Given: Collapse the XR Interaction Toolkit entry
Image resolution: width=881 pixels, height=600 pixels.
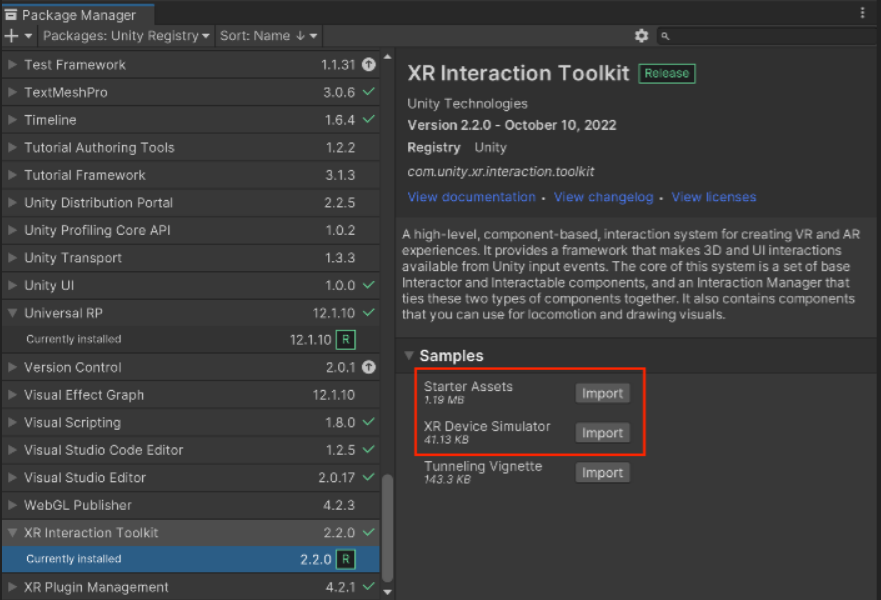Looking at the screenshot, I should click(x=10, y=532).
